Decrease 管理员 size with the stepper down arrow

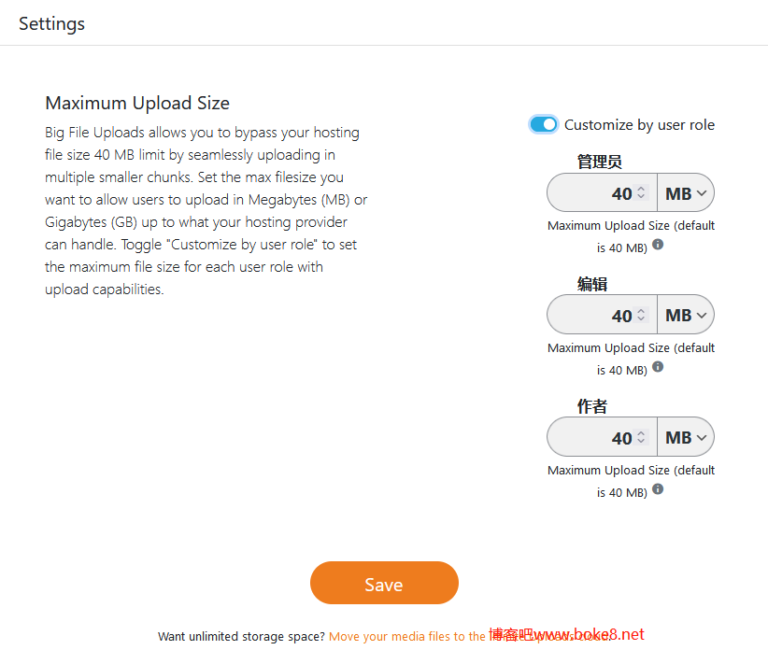(642, 198)
